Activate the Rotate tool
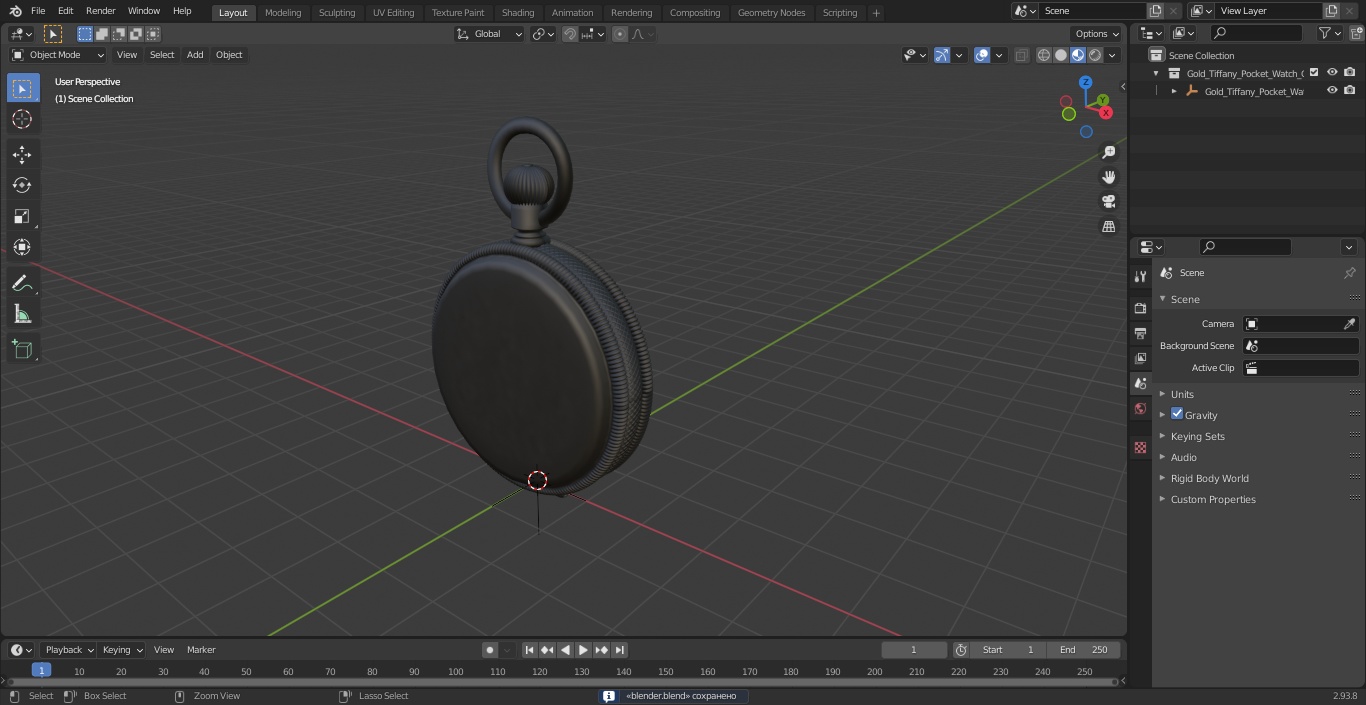 [x=22, y=185]
